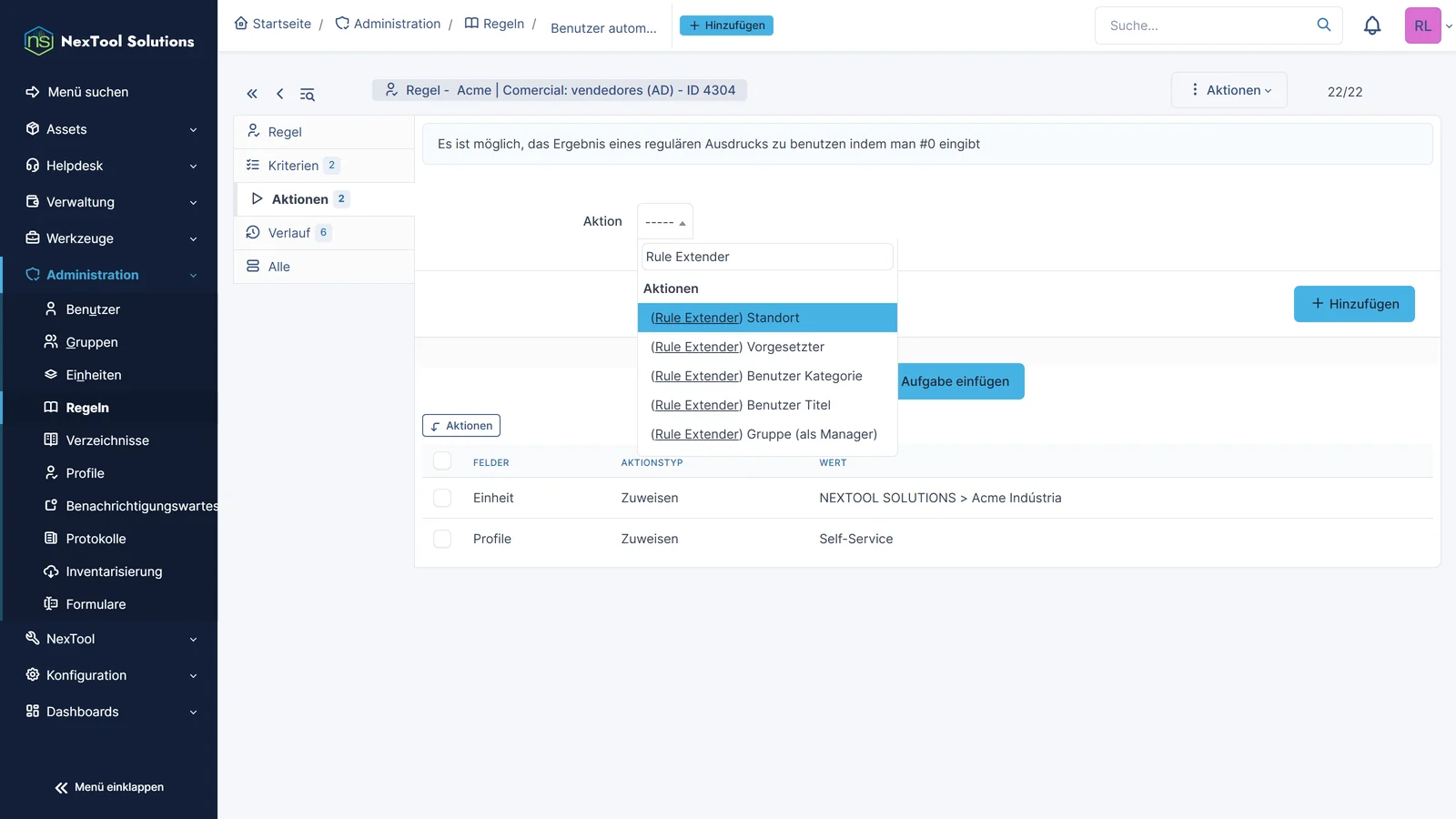1456x819 pixels.
Task: Click the search magnifier icon
Action: [1324, 25]
